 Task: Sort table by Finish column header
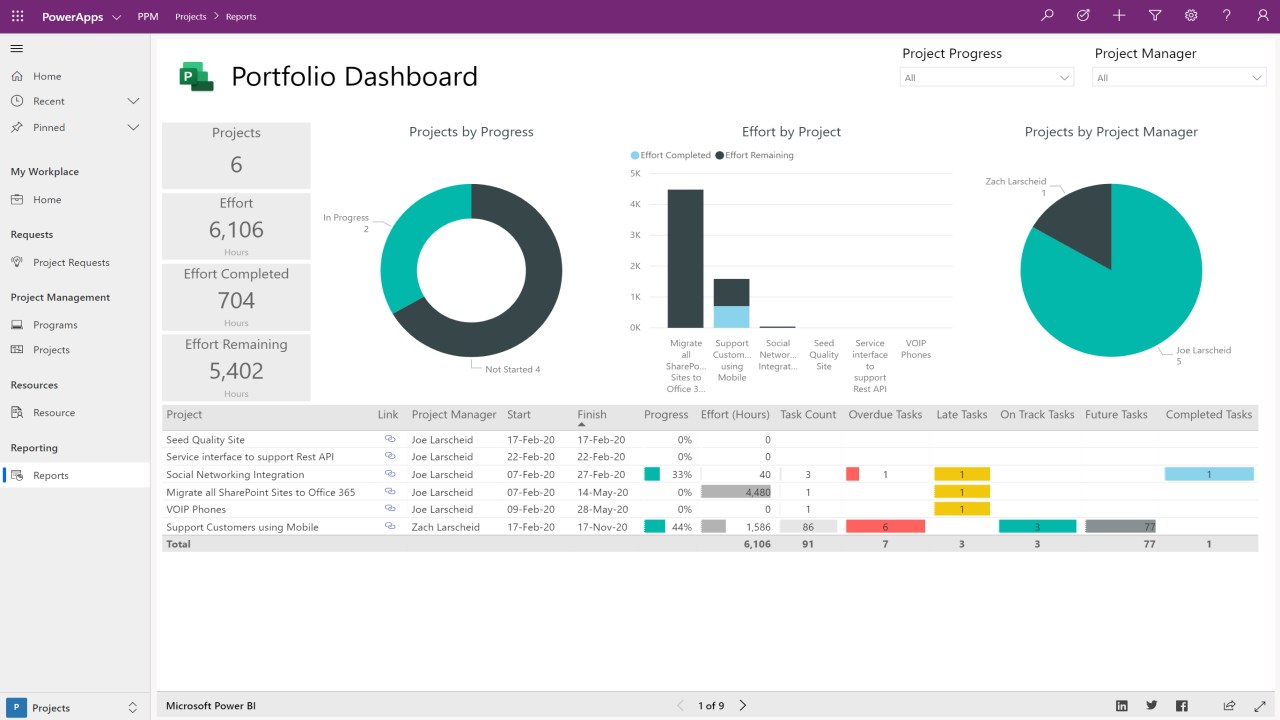pyautogui.click(x=592, y=414)
